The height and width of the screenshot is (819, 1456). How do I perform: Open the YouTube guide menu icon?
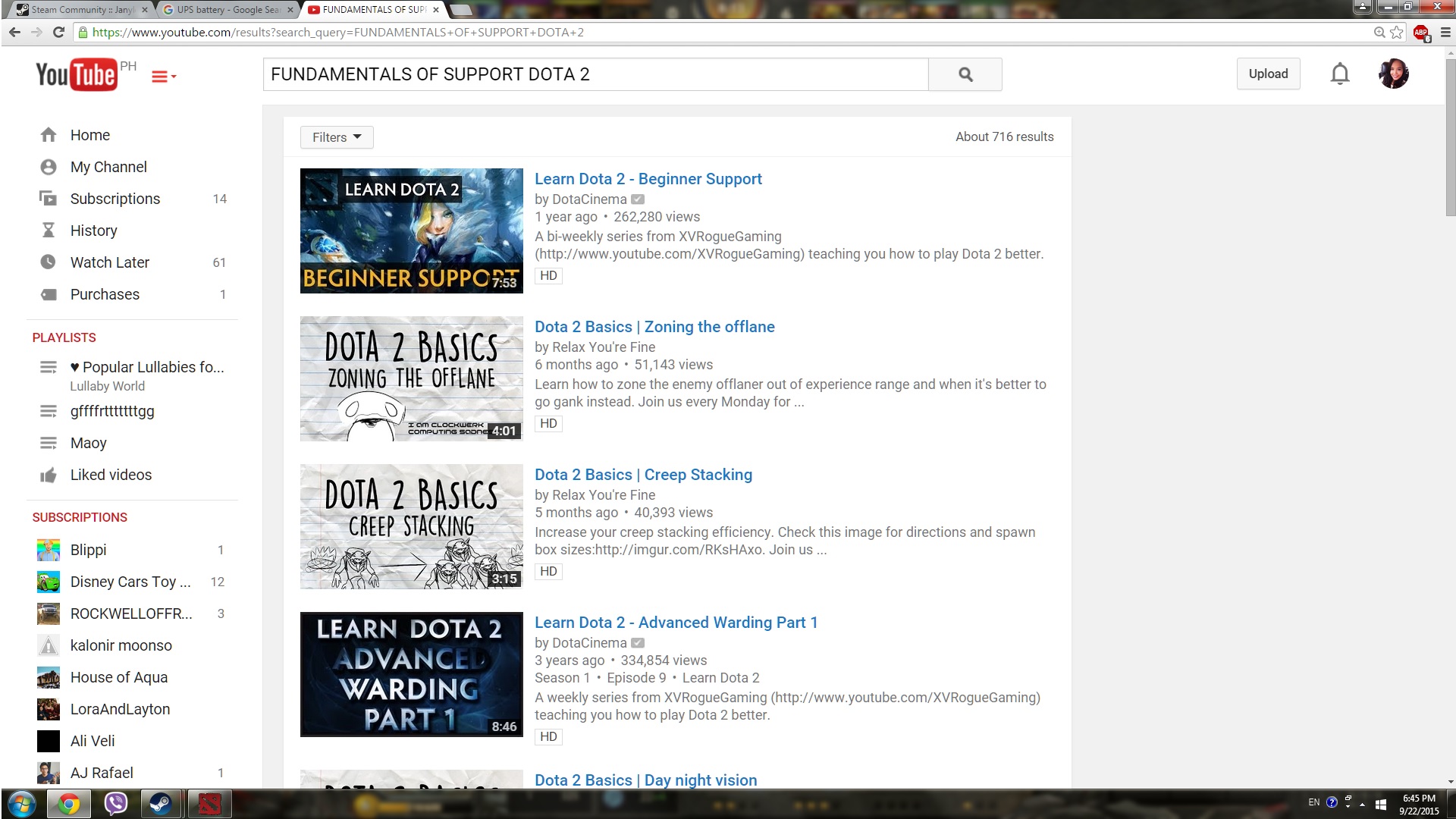(x=163, y=77)
